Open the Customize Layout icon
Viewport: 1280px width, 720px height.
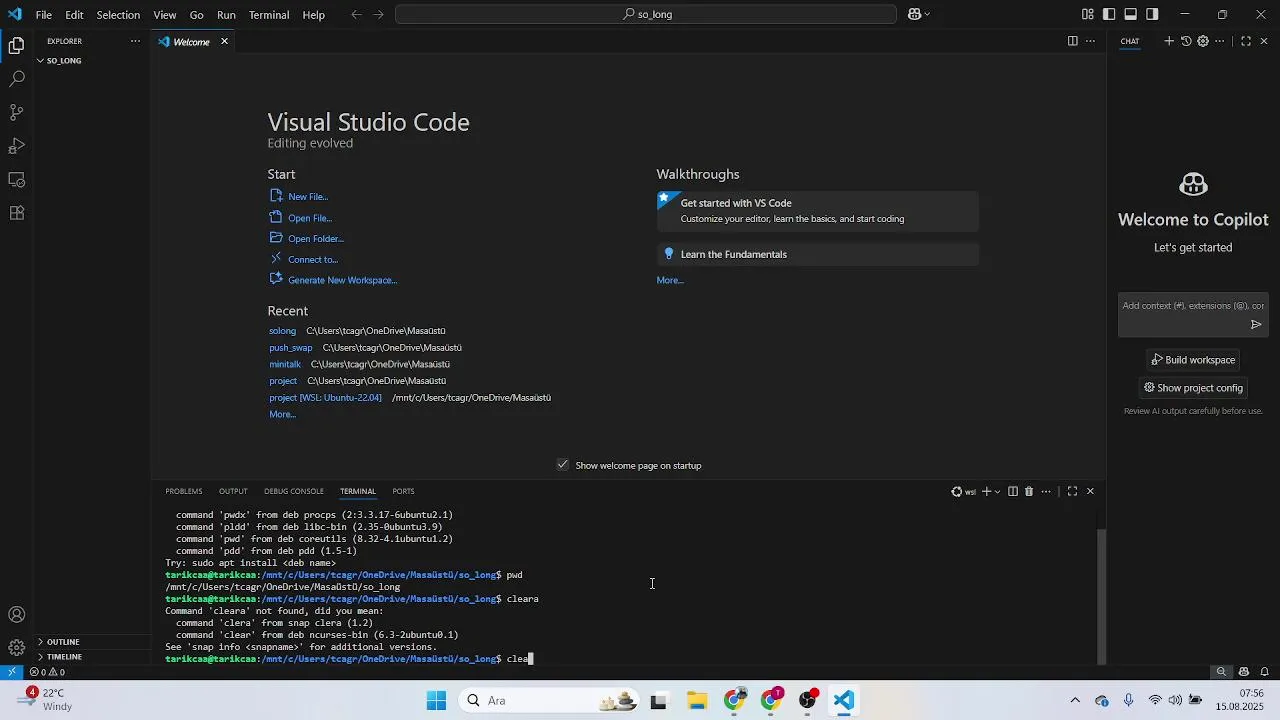coord(1087,14)
